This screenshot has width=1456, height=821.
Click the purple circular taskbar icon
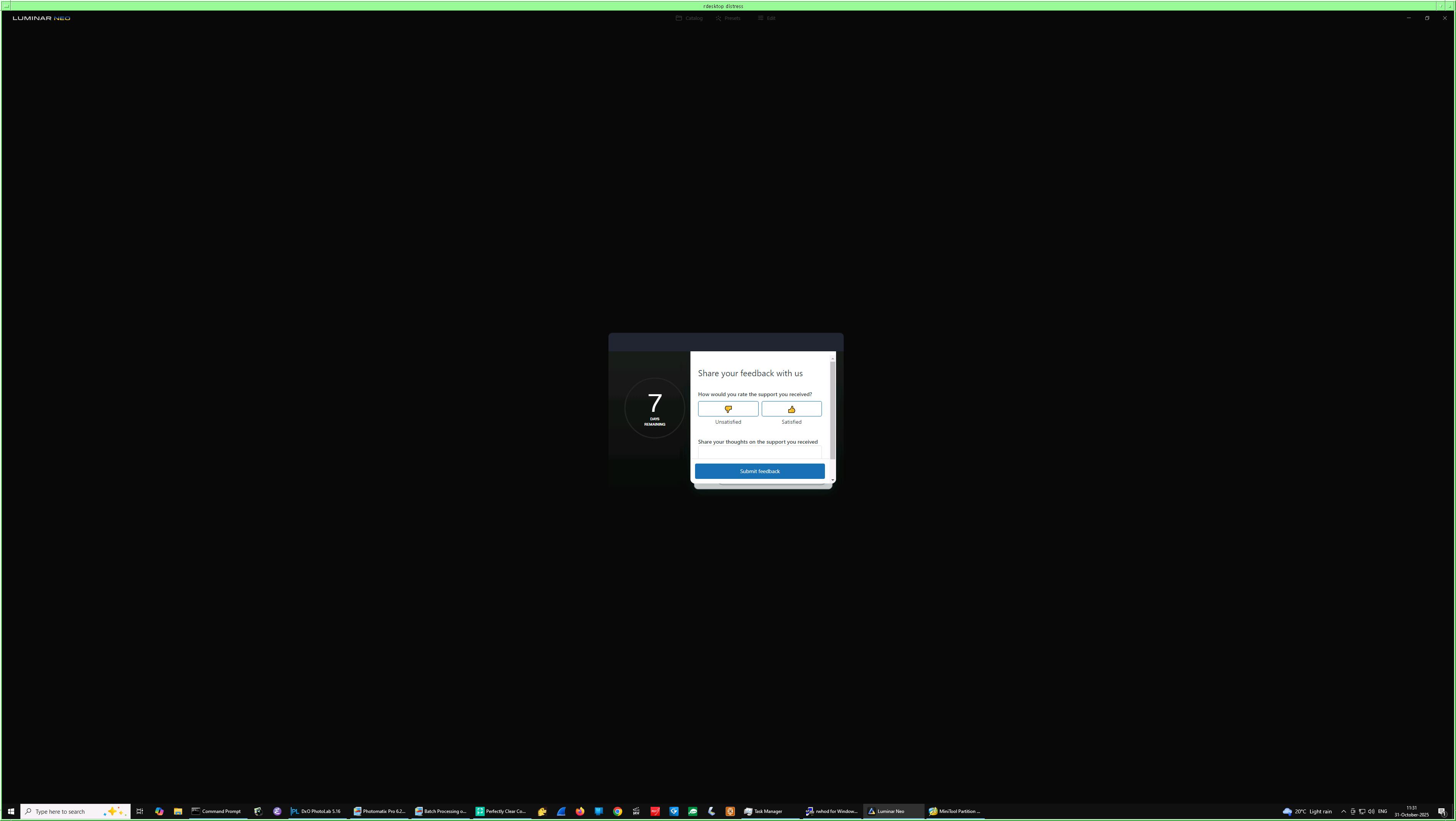click(277, 811)
